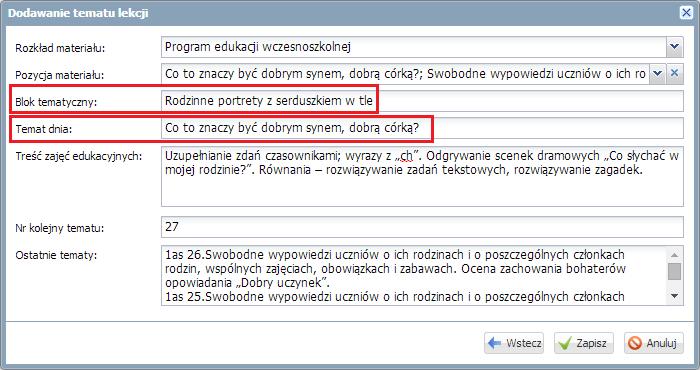Screen dimensions: 700x370
Task: Click the Pozycja materiału combo box field
Action: pos(405,74)
